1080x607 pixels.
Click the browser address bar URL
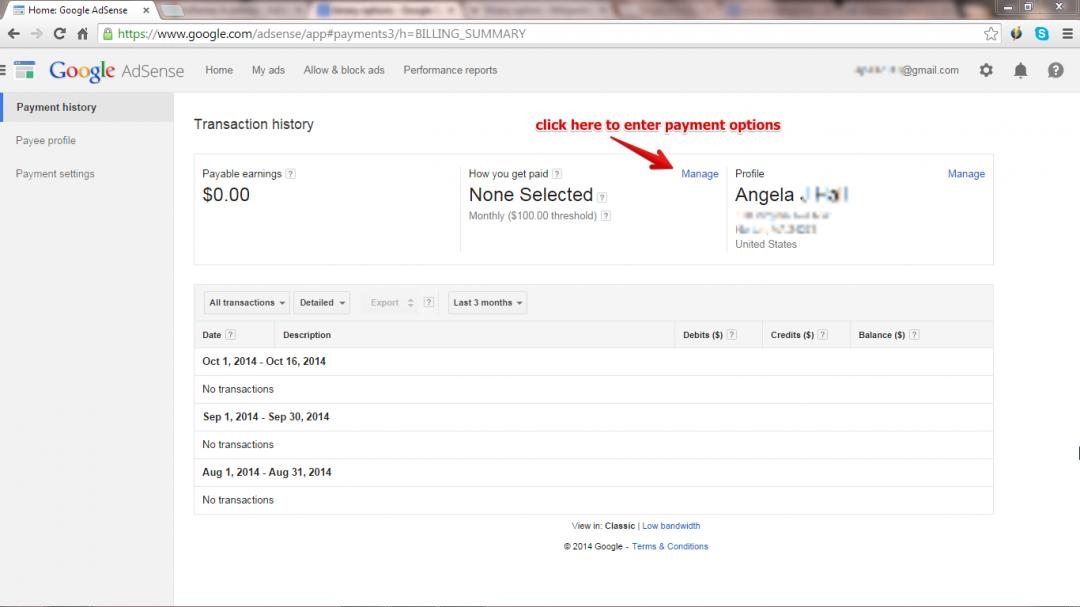coord(322,34)
